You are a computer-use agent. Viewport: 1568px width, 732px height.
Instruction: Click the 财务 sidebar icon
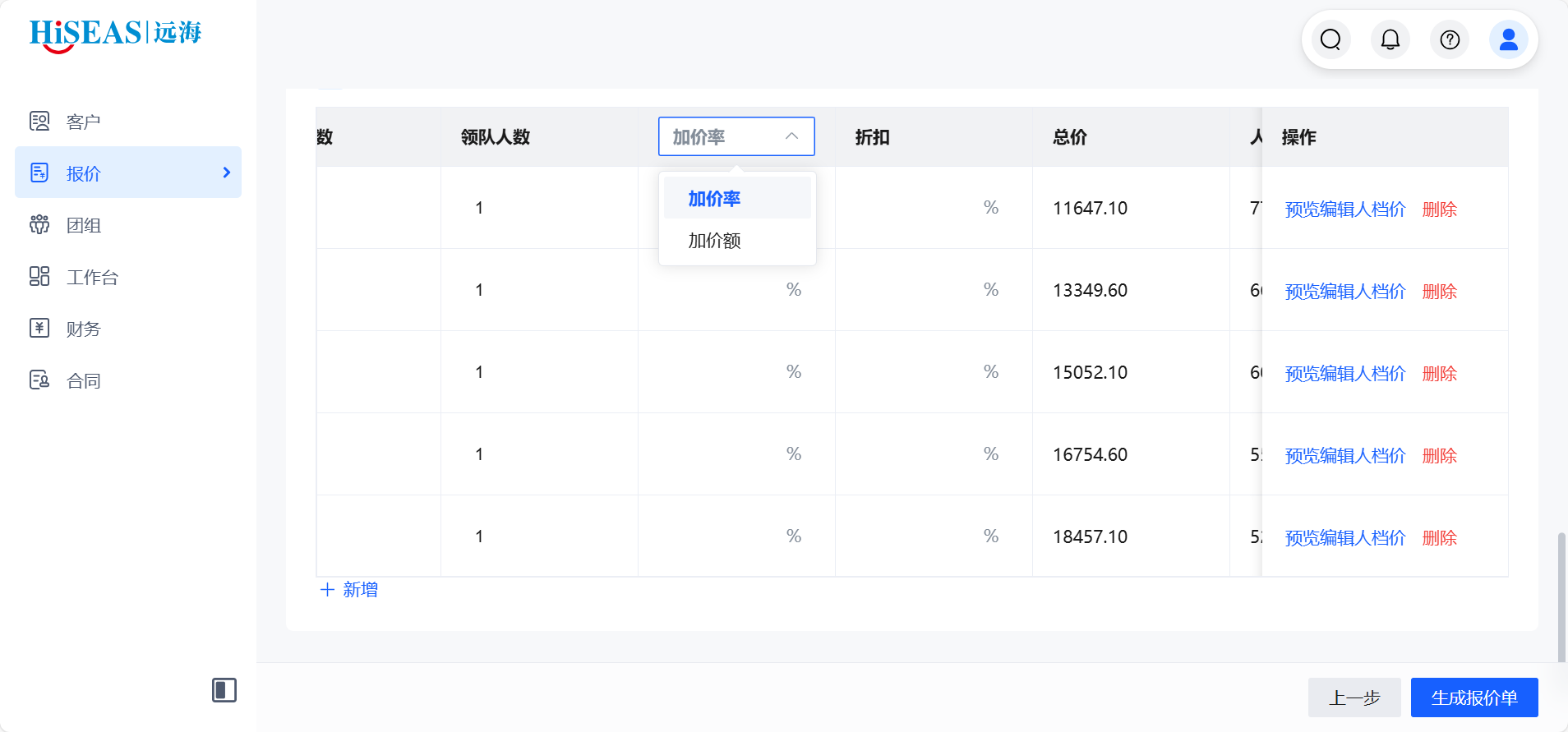39,328
